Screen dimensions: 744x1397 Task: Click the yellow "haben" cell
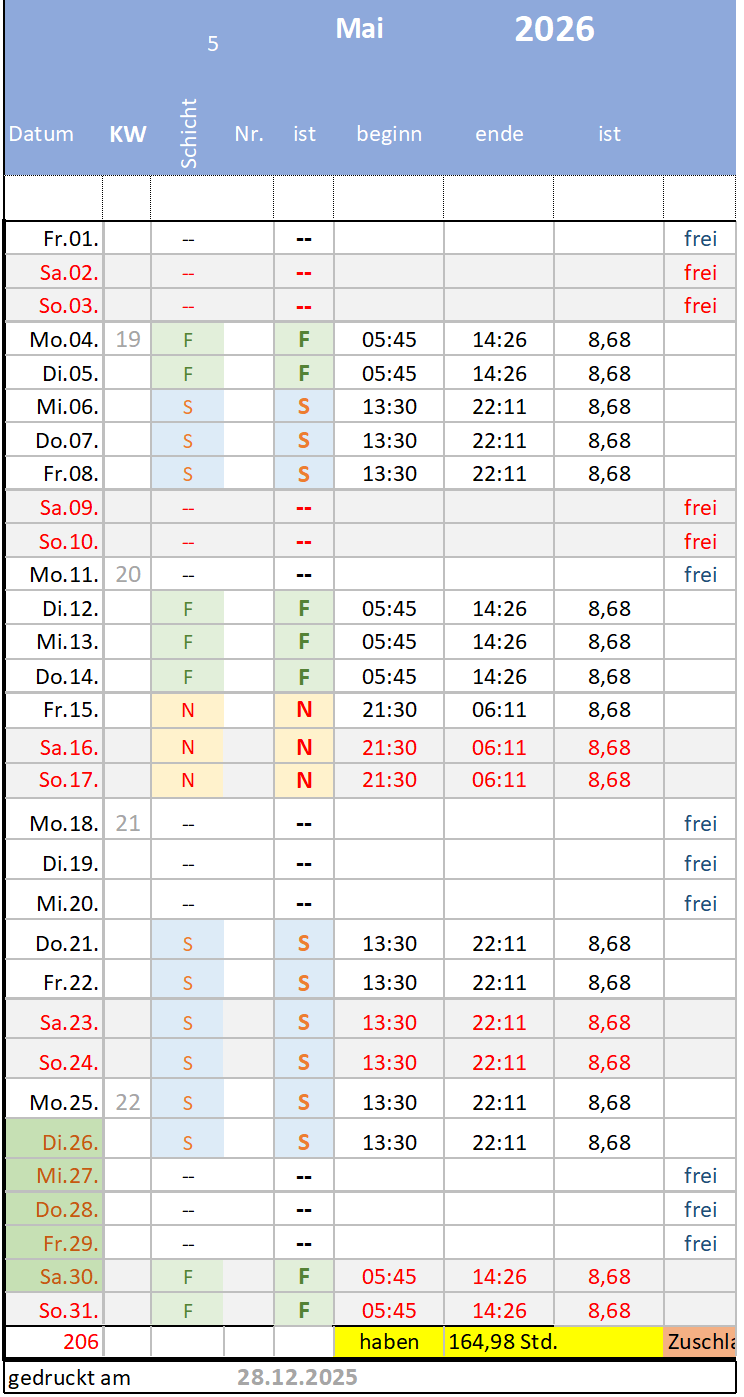[389, 1341]
